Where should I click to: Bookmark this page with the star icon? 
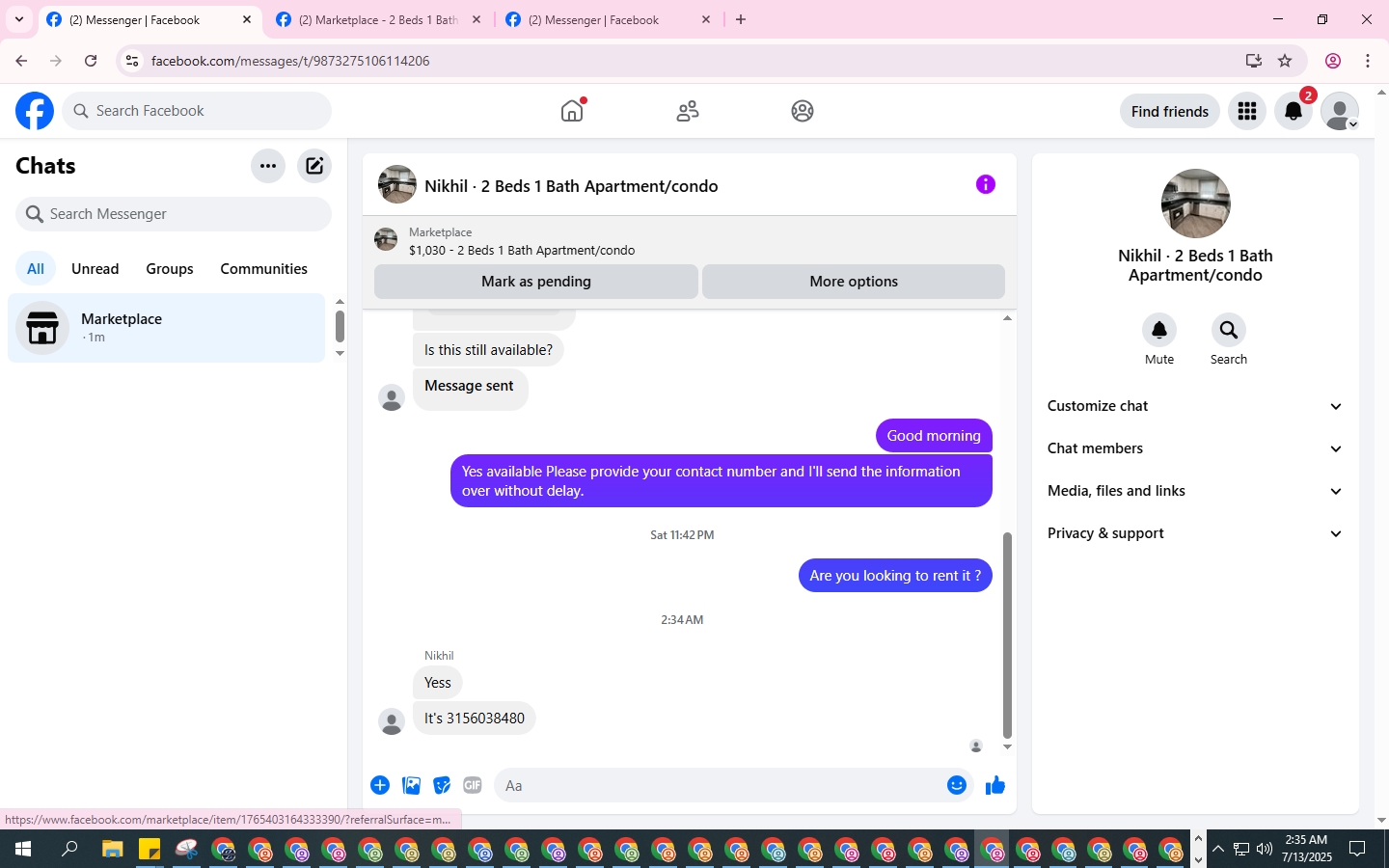[1285, 61]
